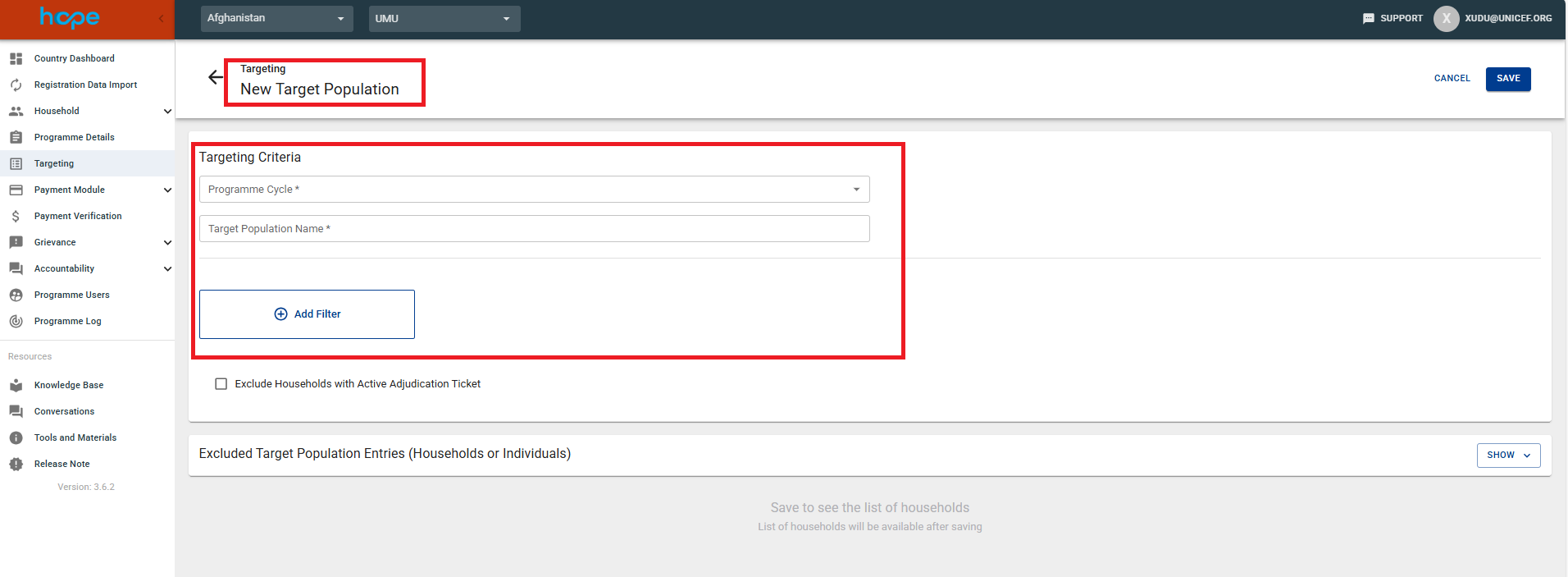The height and width of the screenshot is (577, 1568).
Task: Open the Programme Cycle dropdown
Action: pos(534,190)
